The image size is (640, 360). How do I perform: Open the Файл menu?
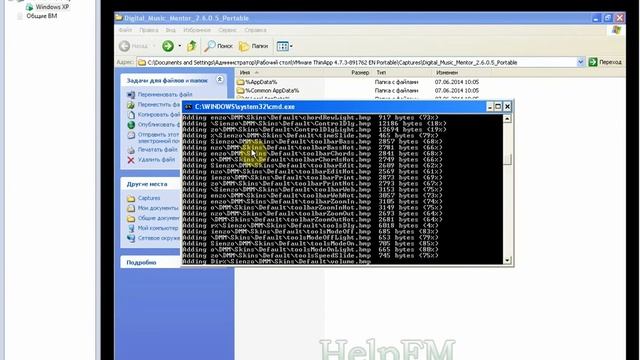point(125,30)
